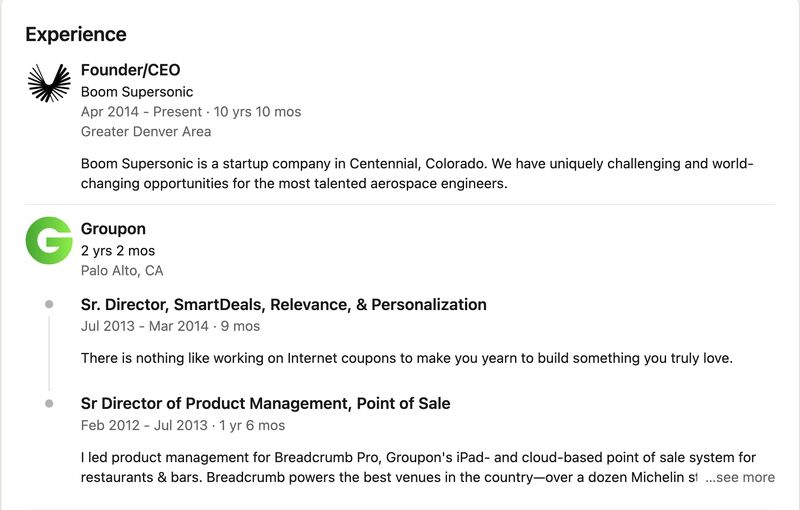Select Sr. Director, SmartDeals, Relevance, & Personalization title
This screenshot has height=510, width=800.
point(284,304)
